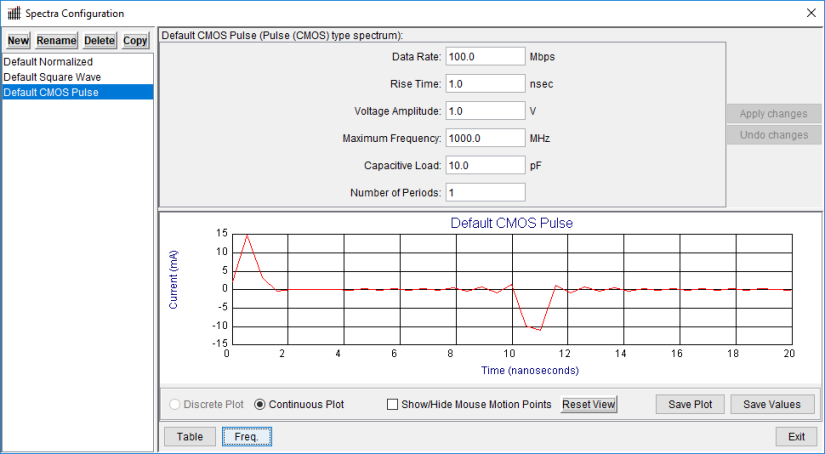
Task: Edit the Rise Time field
Action: tap(485, 84)
